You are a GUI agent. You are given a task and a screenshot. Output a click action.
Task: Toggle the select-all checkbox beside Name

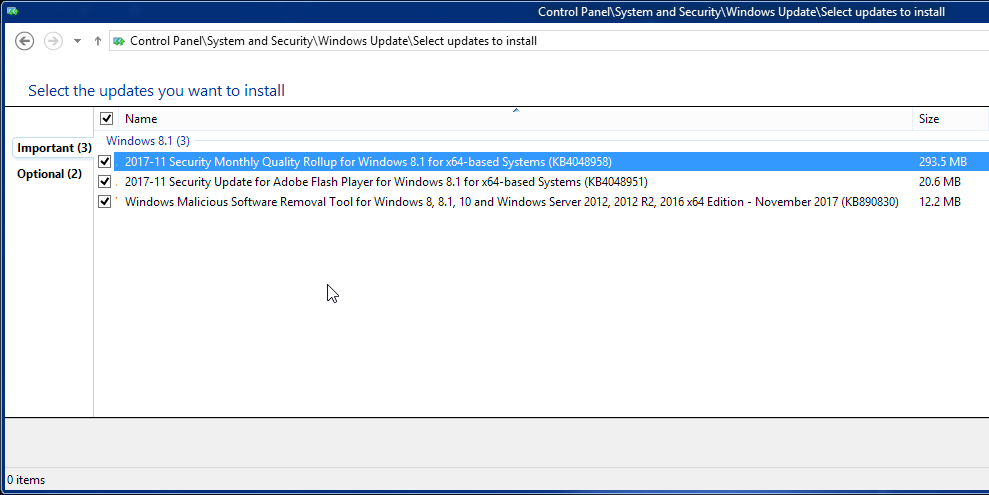(x=107, y=119)
